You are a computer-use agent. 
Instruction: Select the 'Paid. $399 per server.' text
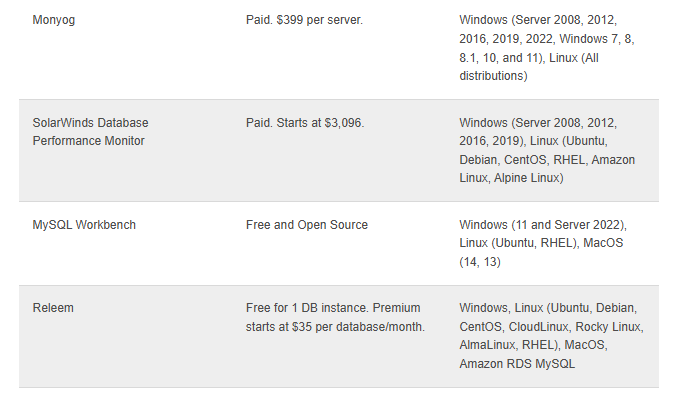pyautogui.click(x=304, y=20)
